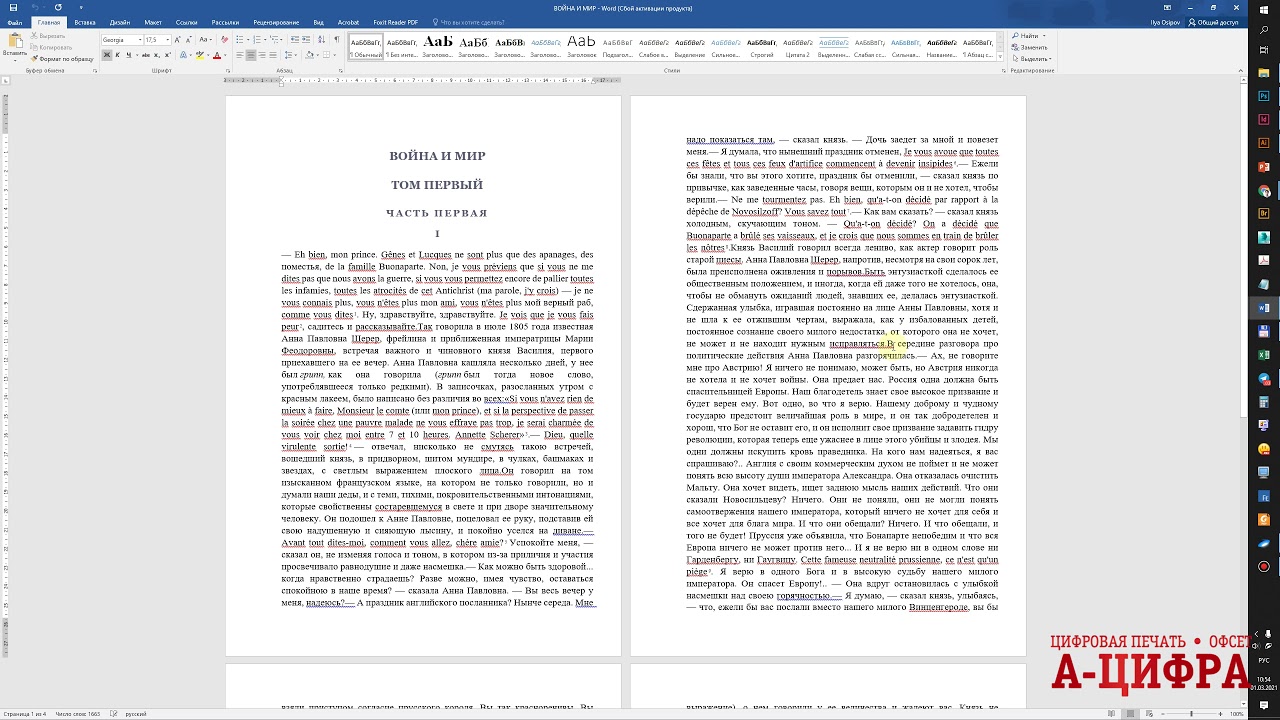Click Excel icon in the taskbar
This screenshot has width=1280, height=720.
pos(1264,354)
